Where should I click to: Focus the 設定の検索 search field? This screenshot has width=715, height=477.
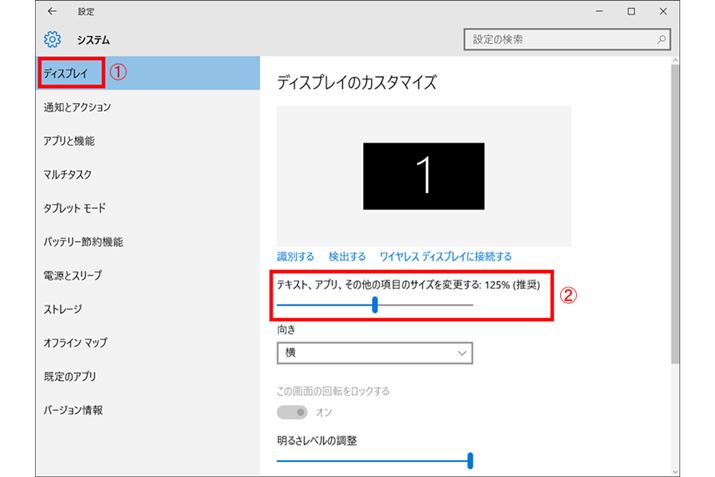click(x=567, y=40)
